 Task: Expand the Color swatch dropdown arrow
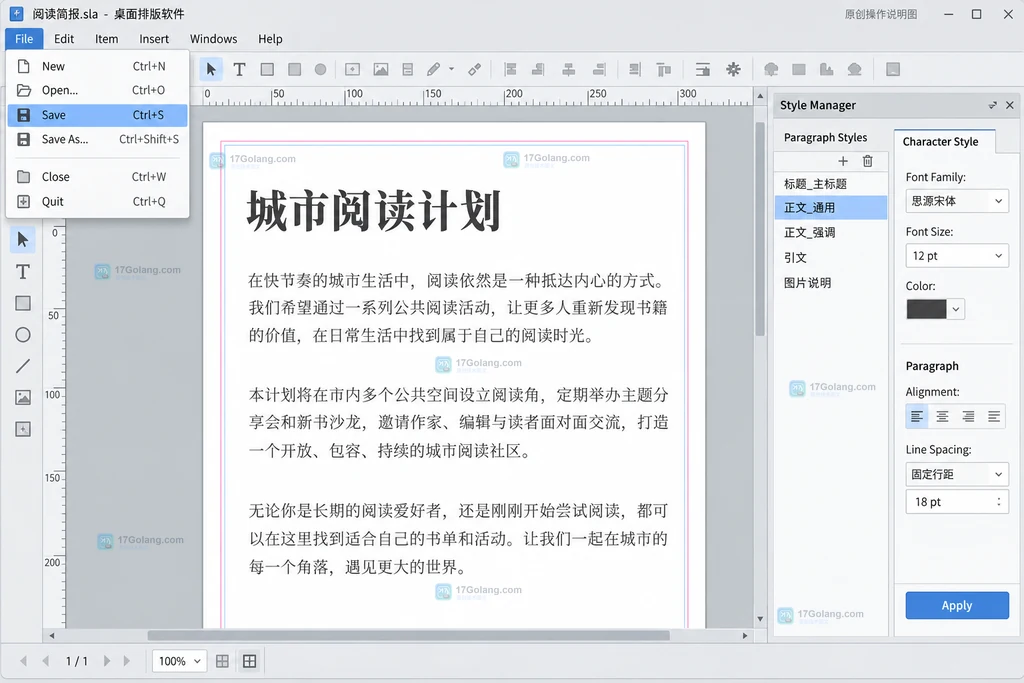coord(955,310)
